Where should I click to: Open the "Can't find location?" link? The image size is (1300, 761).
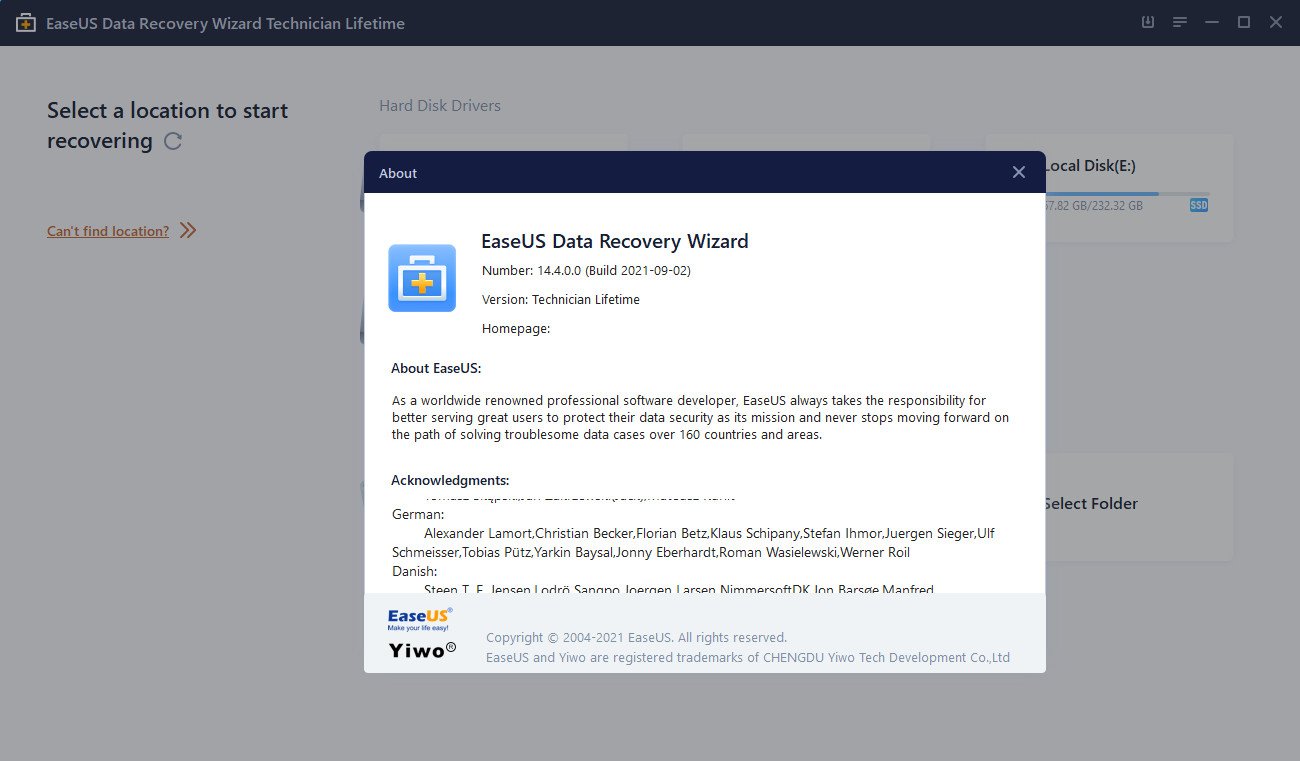108,231
